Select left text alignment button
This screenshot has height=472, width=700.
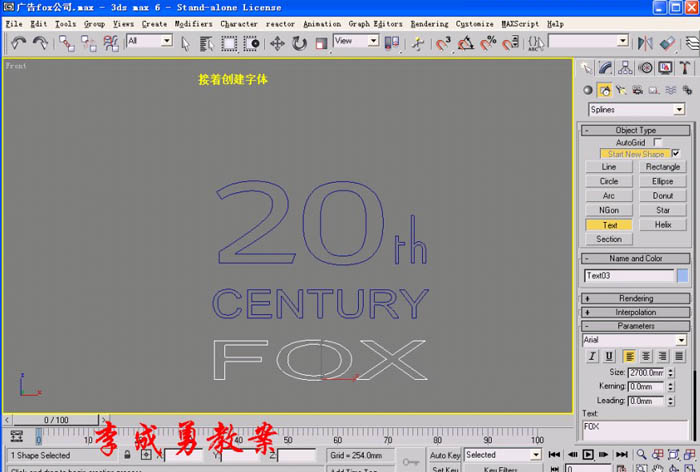click(x=629, y=356)
